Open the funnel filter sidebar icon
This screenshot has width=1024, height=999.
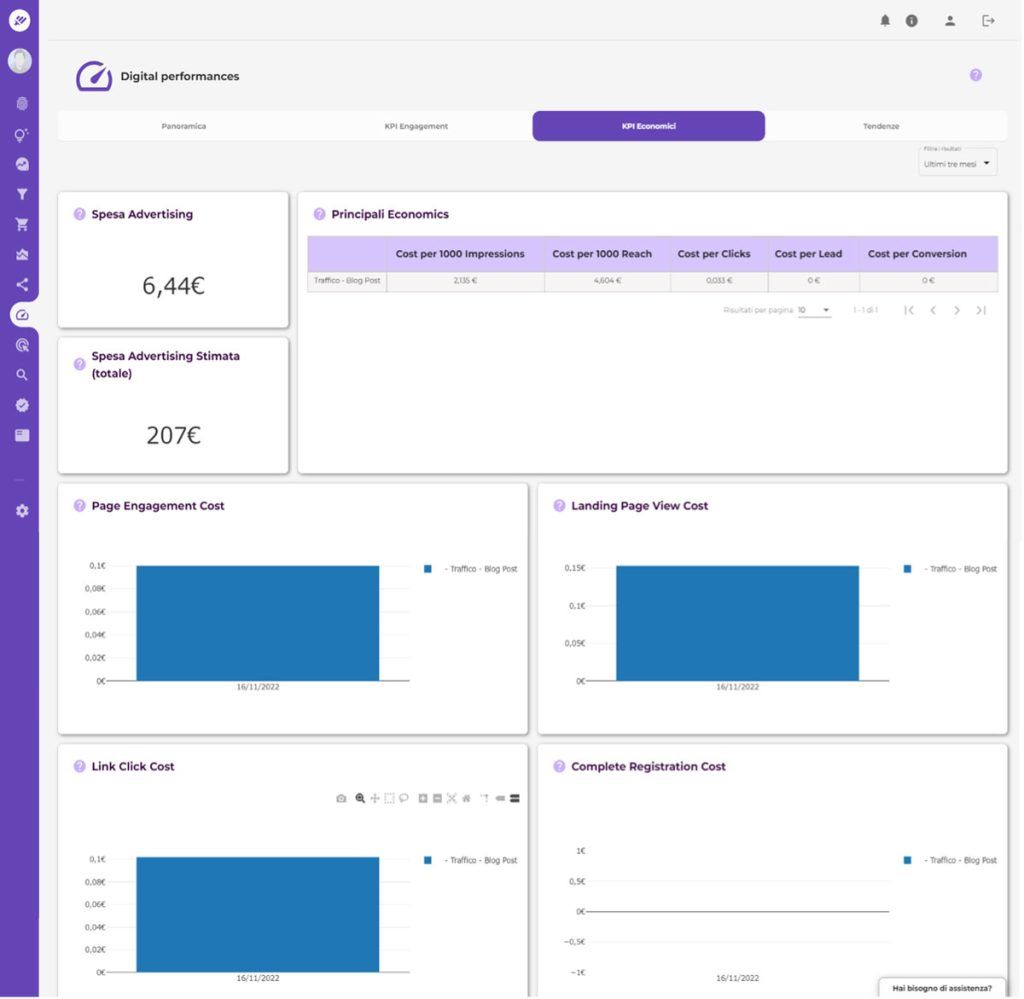click(x=22, y=195)
